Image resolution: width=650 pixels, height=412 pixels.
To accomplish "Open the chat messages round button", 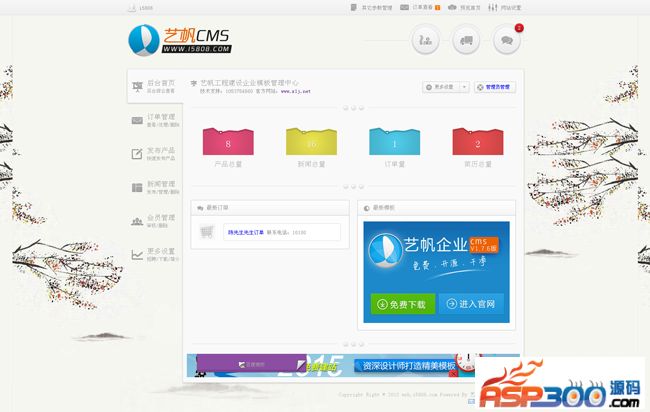I will tap(507, 40).
